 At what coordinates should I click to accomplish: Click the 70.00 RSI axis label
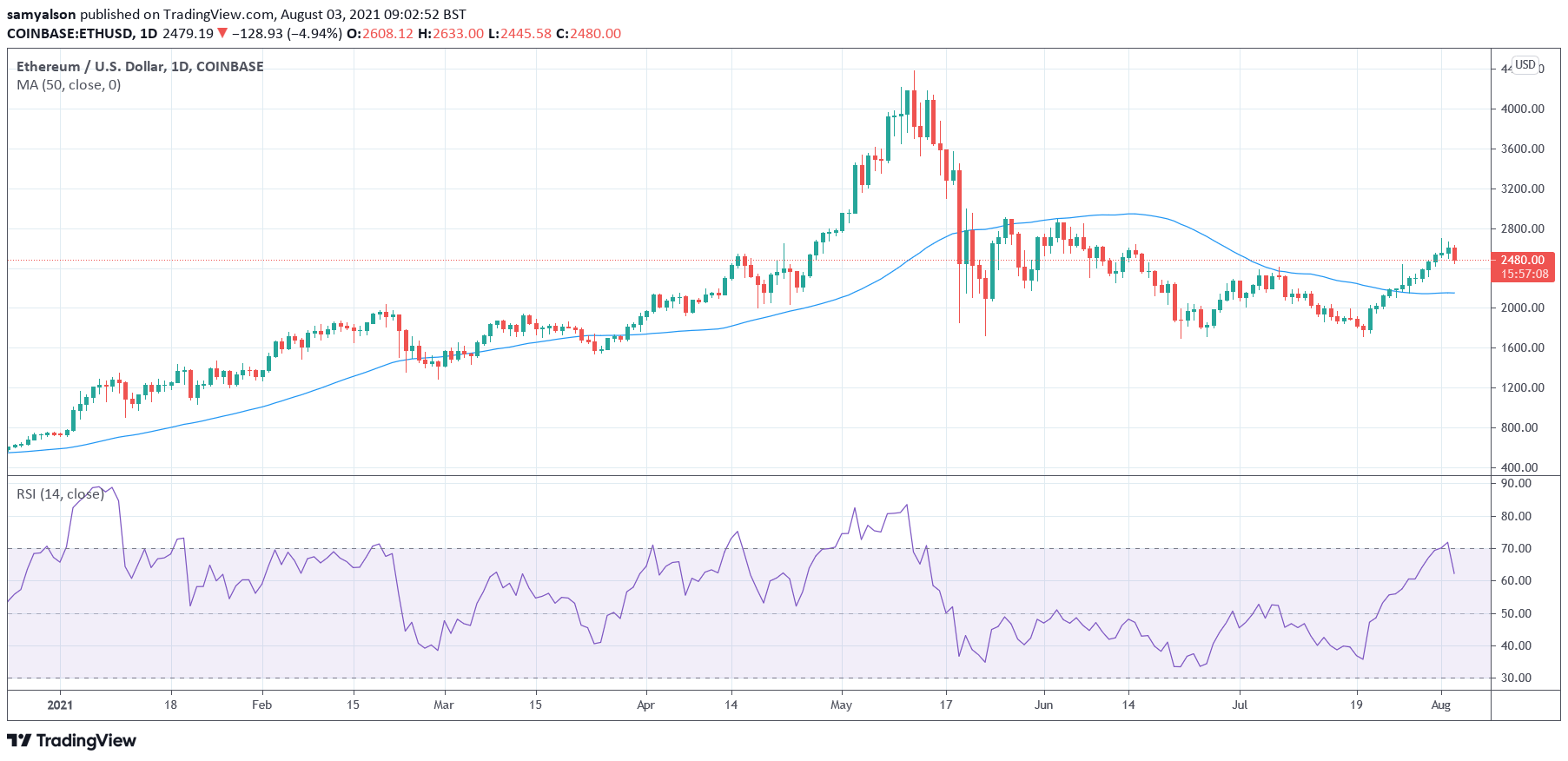tap(1517, 548)
